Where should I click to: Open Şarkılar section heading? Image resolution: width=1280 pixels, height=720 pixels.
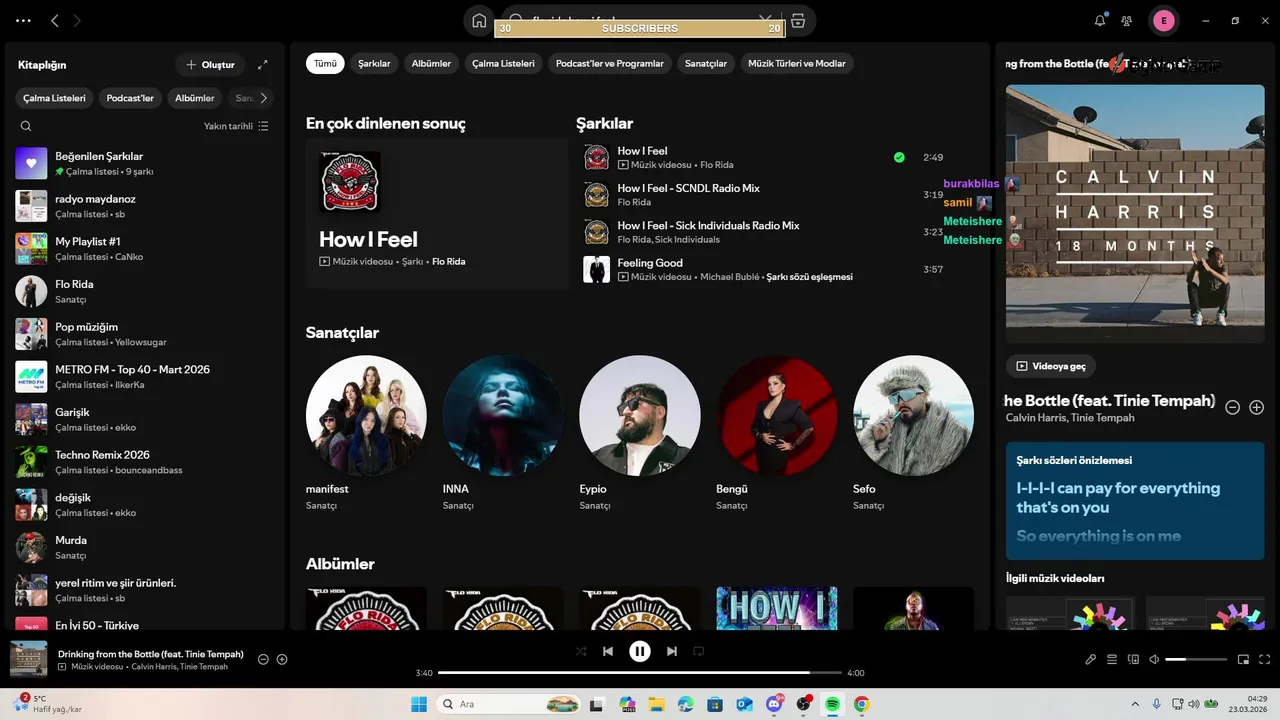pos(604,124)
